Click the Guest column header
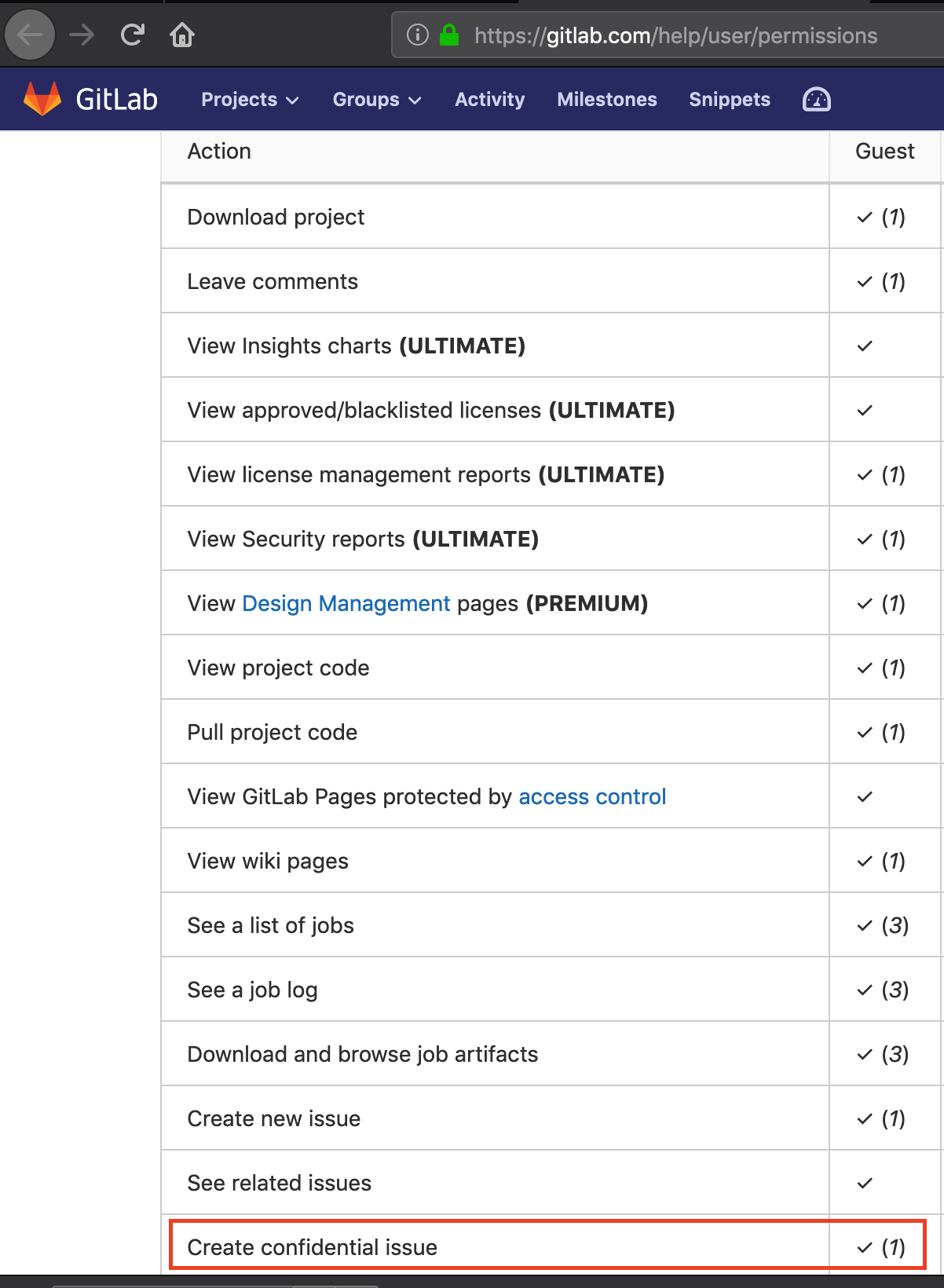Screen dimensions: 944x1288 (884, 151)
